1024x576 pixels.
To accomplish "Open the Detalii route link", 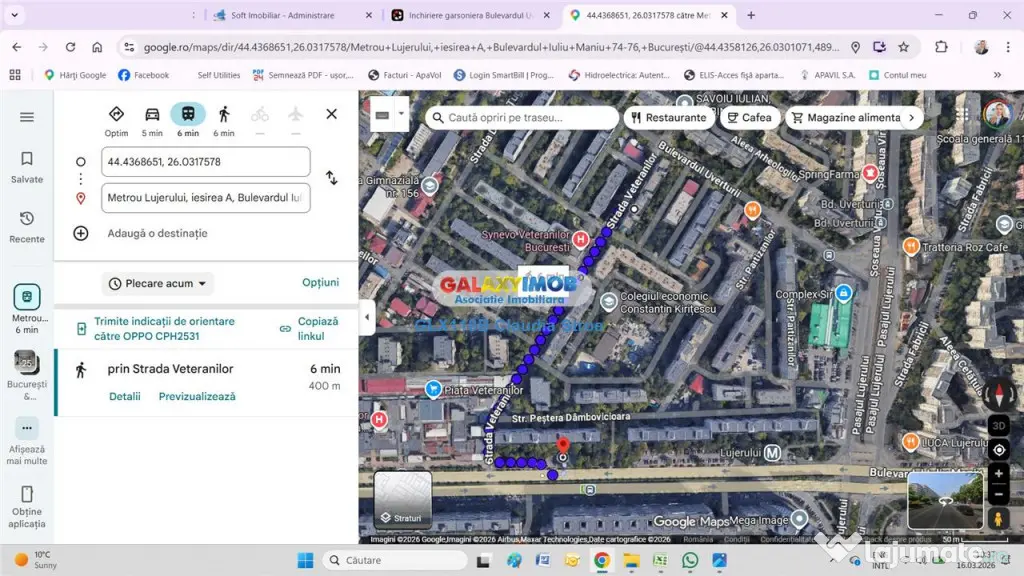I will [x=125, y=396].
